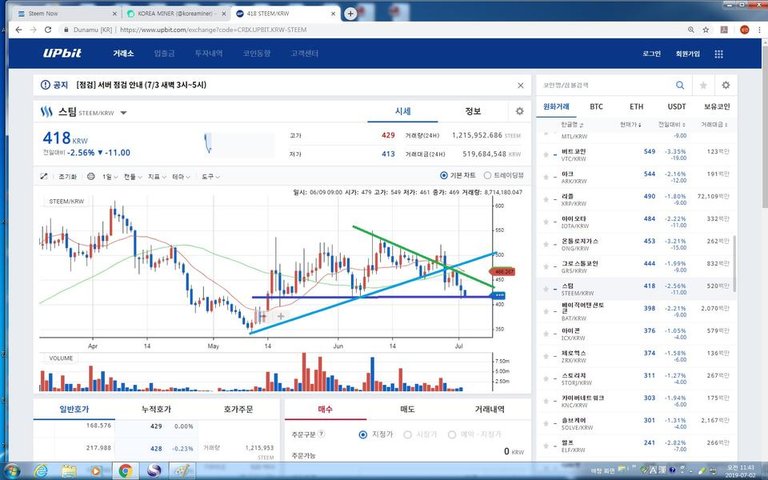Click the browser reload button
The width and height of the screenshot is (768, 480).
click(x=48, y=30)
